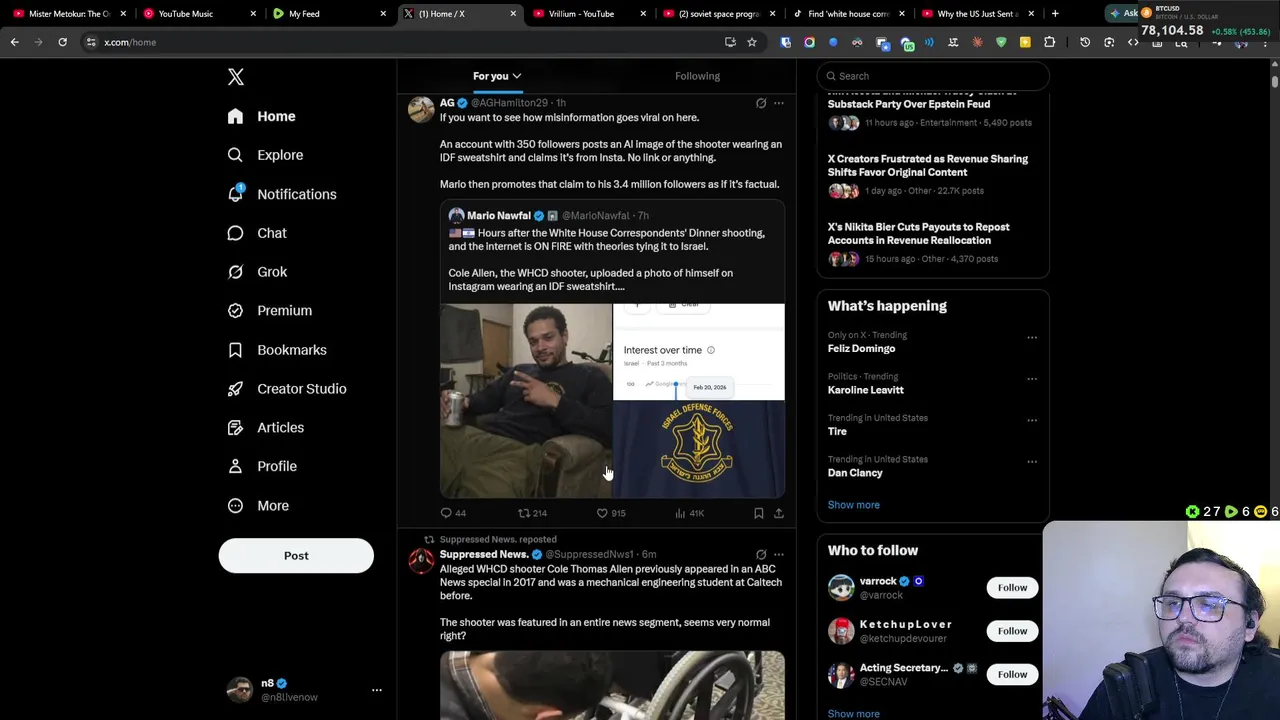Open Premium page
The height and width of the screenshot is (720, 1280).
(269, 311)
